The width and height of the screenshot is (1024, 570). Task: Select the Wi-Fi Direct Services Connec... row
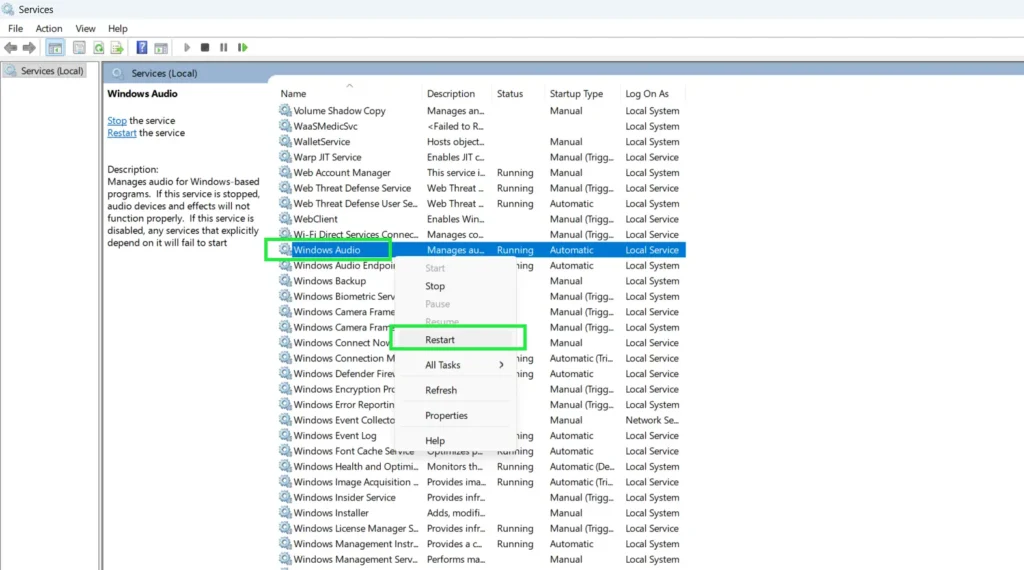(x=481, y=234)
